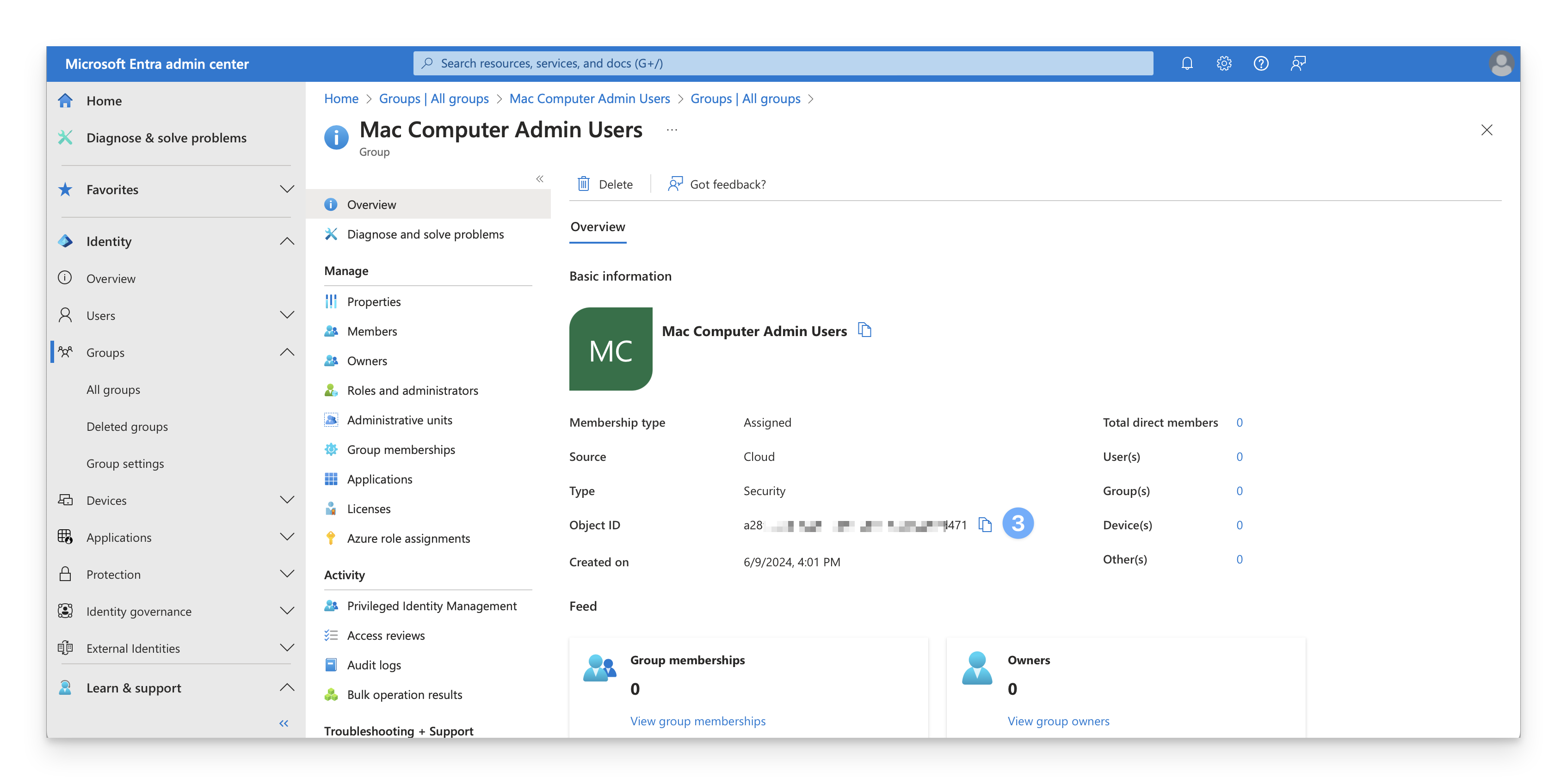Expand the Devices menu
The image size is (1567, 784).
(x=286, y=500)
